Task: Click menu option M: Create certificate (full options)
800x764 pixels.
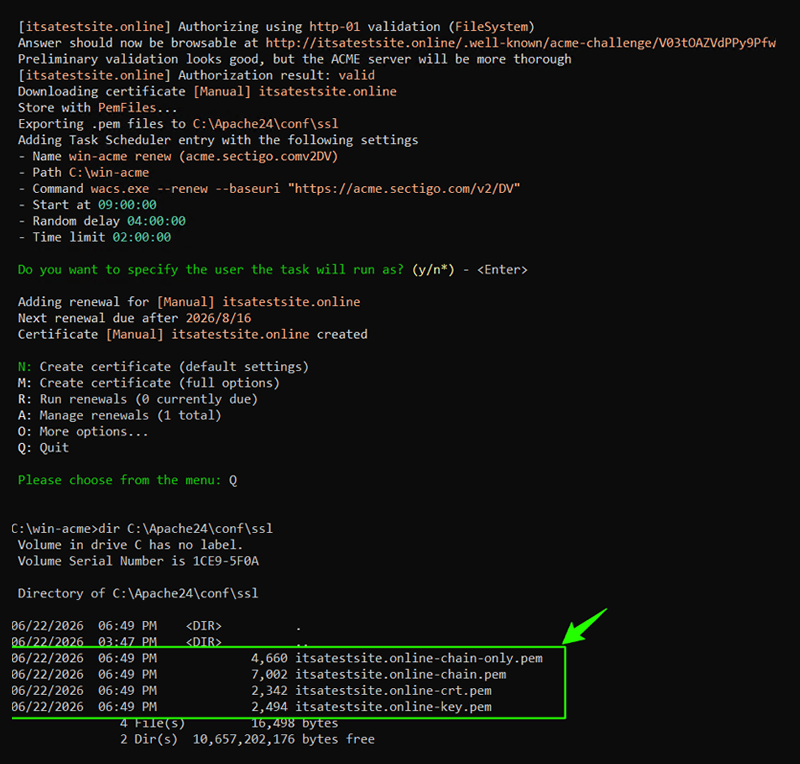Action: pos(149,383)
